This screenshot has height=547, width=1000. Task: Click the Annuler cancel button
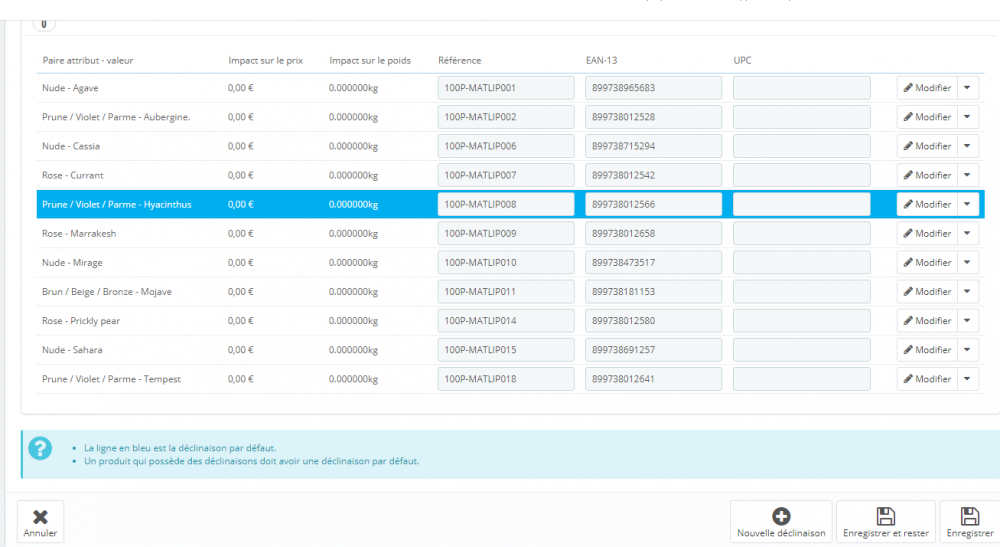click(40, 522)
